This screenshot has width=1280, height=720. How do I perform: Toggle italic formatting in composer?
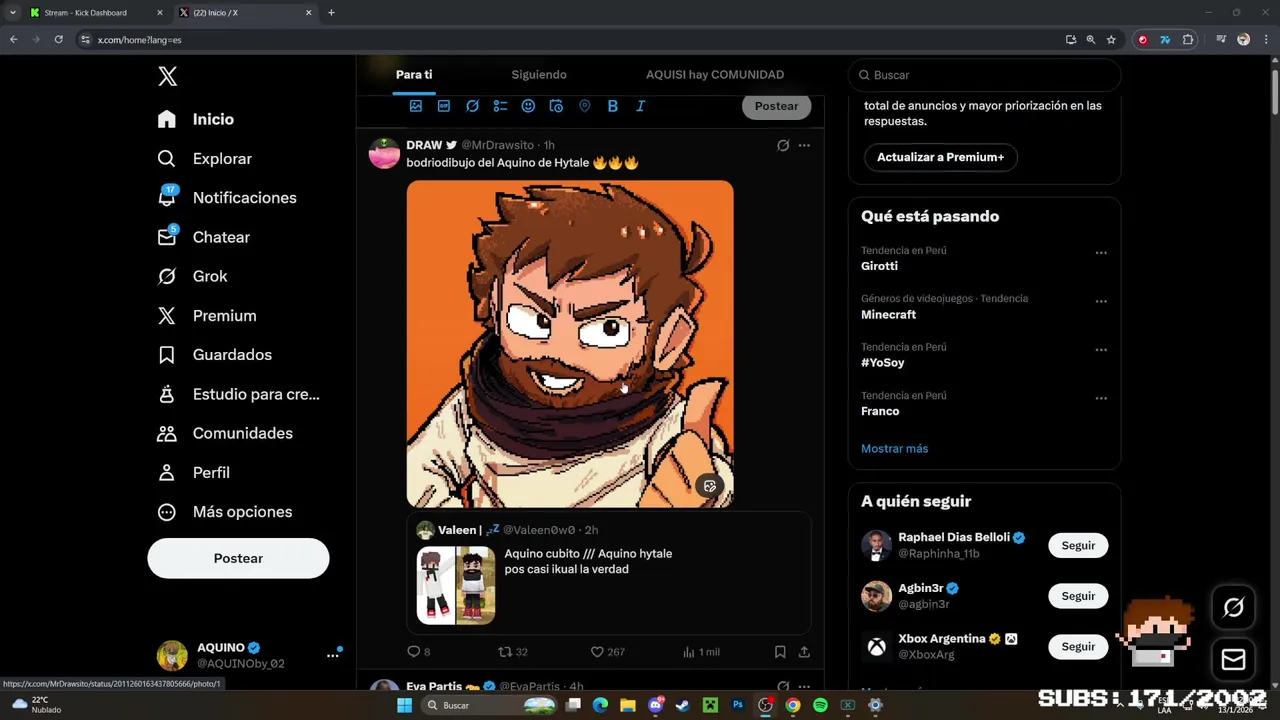[x=641, y=106]
